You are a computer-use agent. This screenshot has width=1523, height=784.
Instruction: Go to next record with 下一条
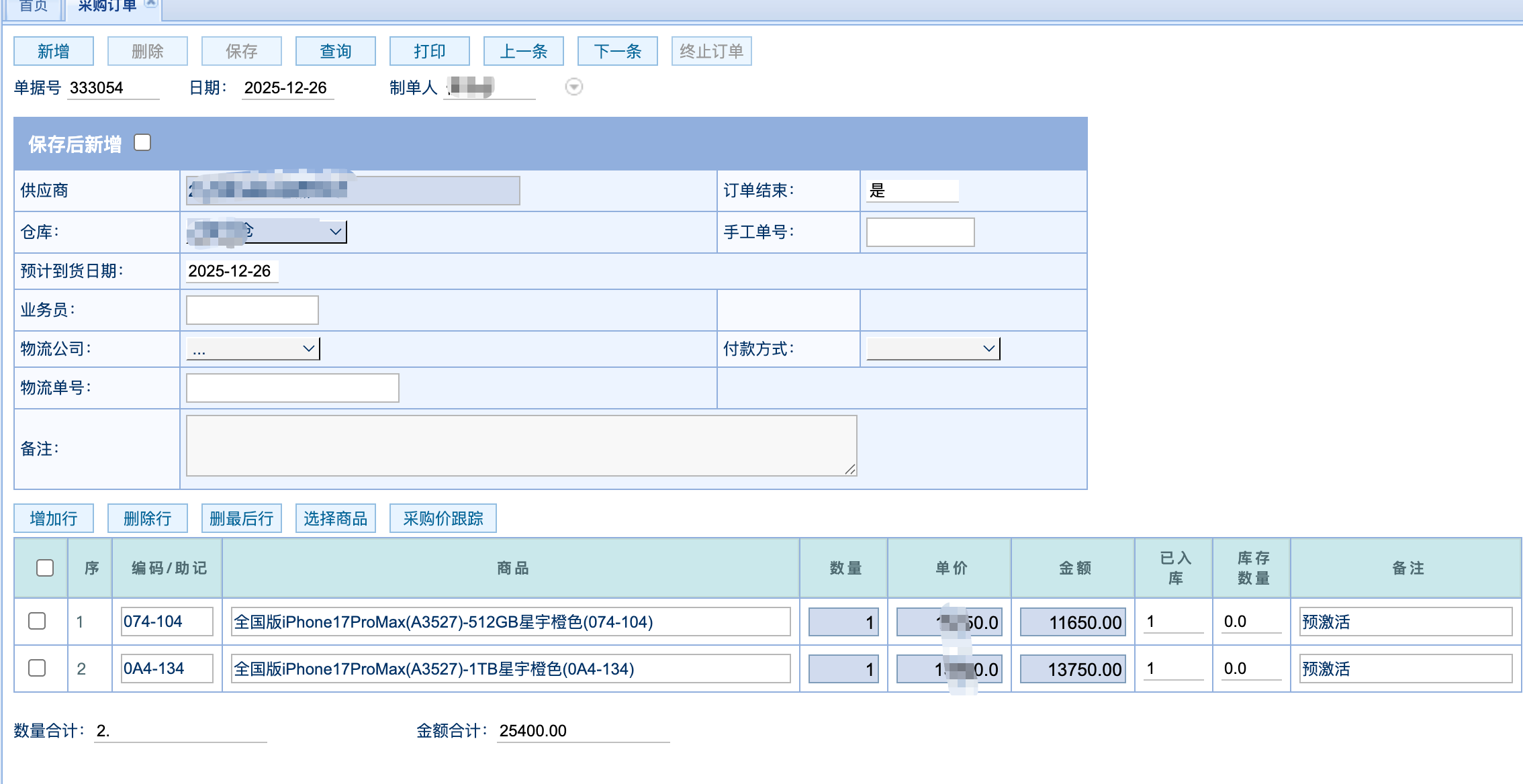[x=617, y=52]
